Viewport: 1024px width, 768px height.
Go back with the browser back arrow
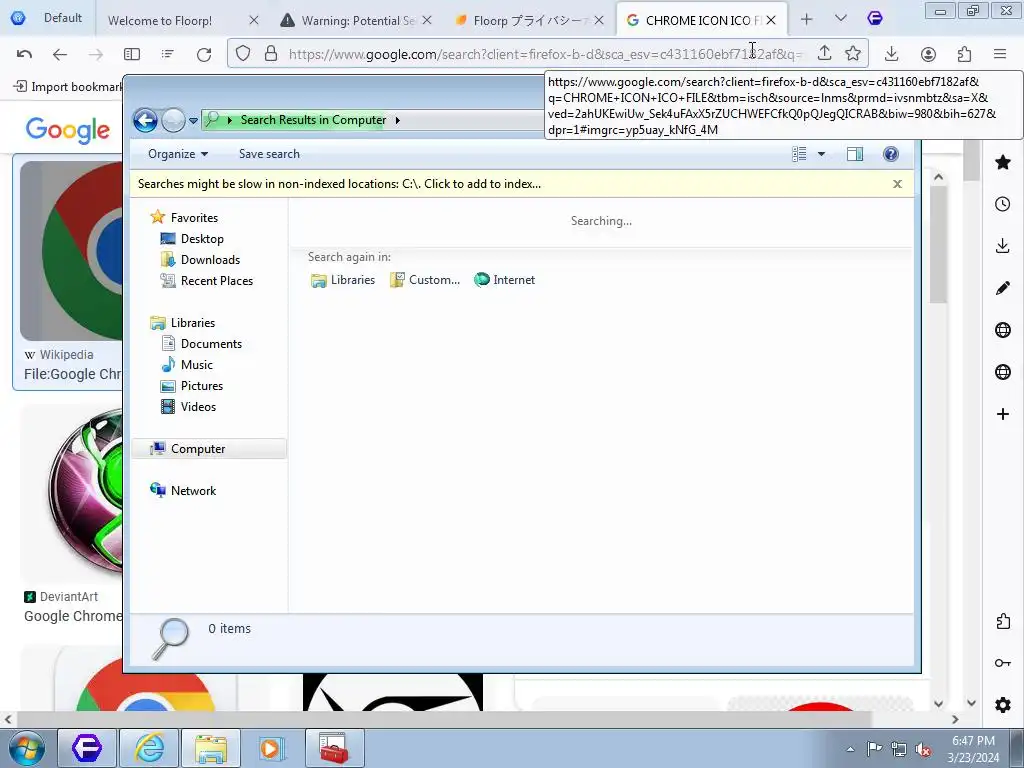pos(59,54)
